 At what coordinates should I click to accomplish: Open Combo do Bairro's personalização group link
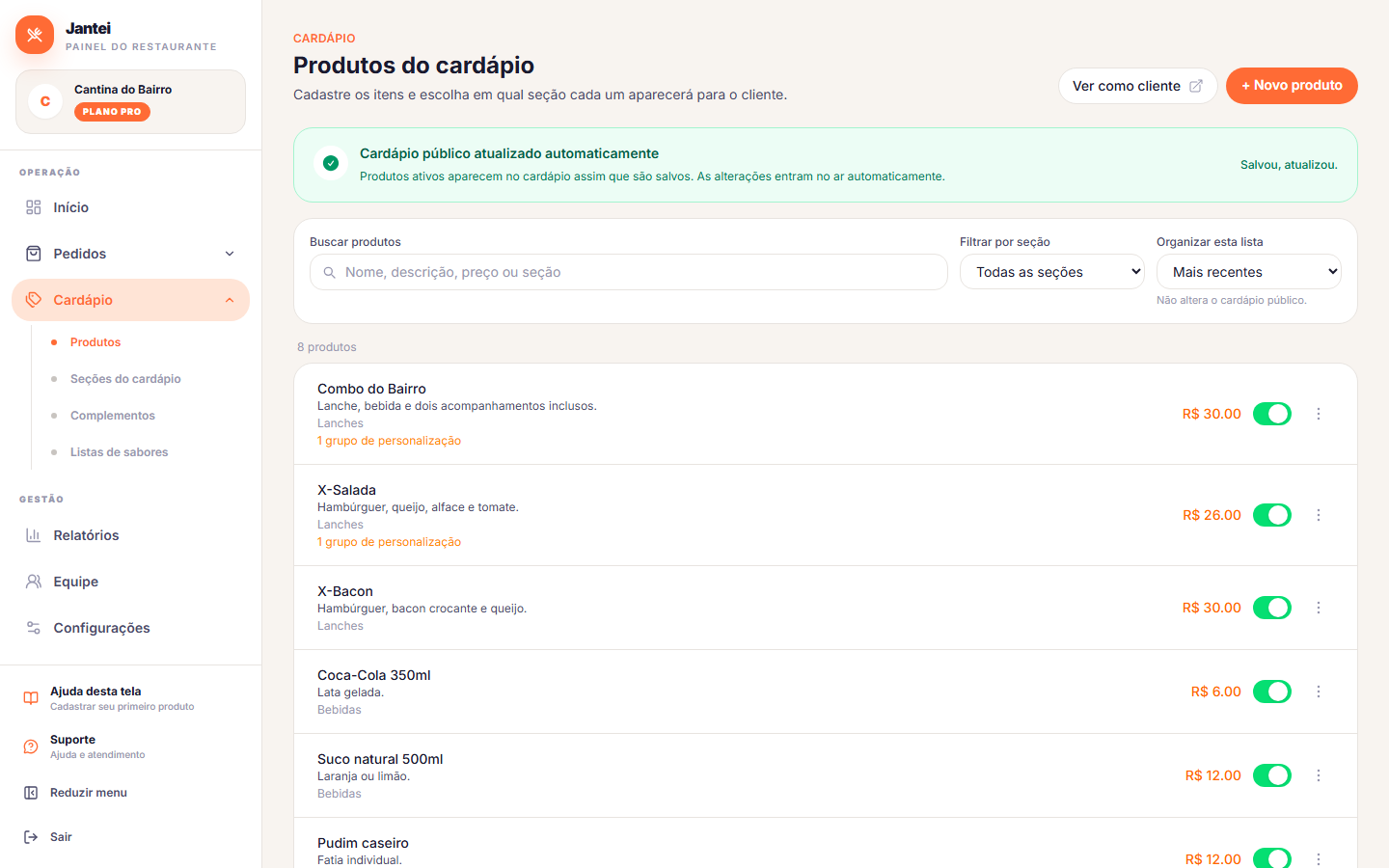[389, 441]
